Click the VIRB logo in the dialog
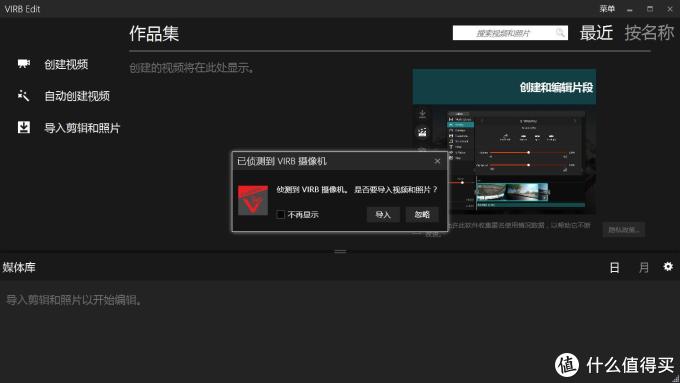680x383 pixels. click(x=253, y=200)
